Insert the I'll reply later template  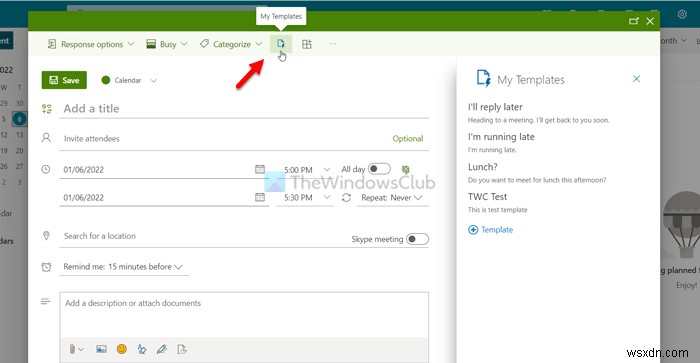tap(538, 113)
